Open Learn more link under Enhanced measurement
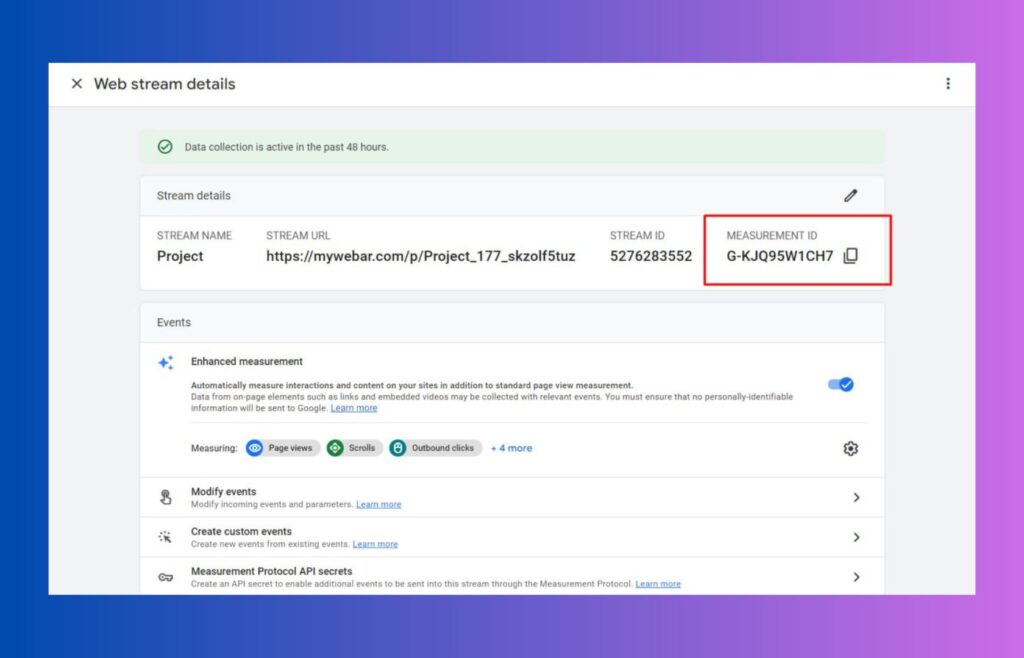Screen dimensions: 1024x658 (354, 408)
